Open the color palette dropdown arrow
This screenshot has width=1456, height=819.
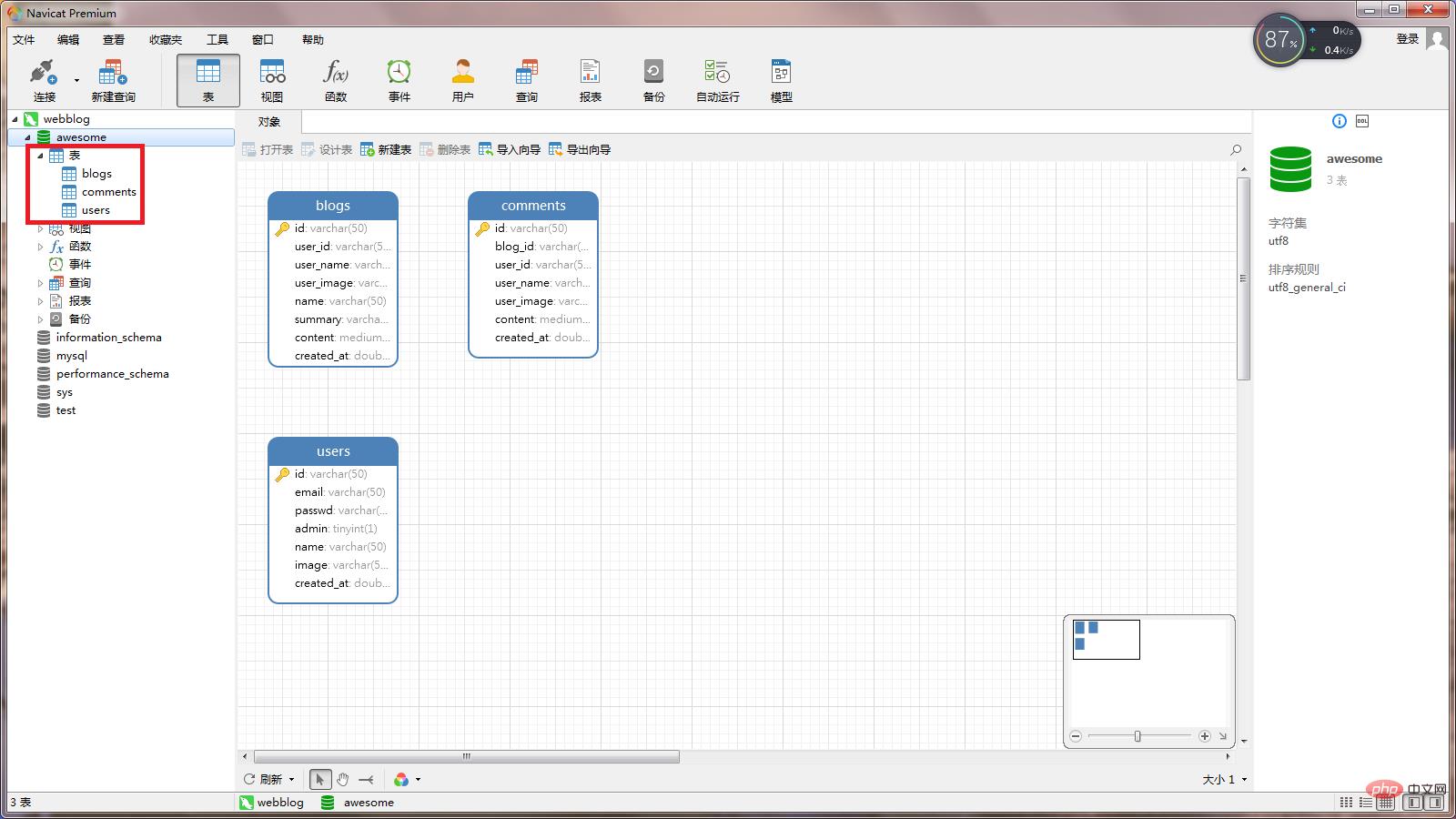point(418,780)
